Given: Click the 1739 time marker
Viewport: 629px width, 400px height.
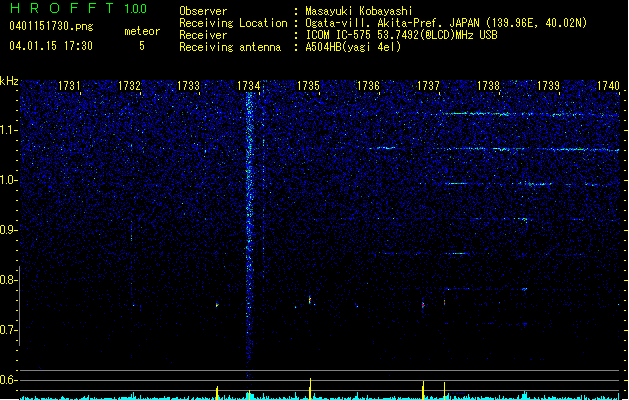Looking at the screenshot, I should pyautogui.click(x=548, y=86).
